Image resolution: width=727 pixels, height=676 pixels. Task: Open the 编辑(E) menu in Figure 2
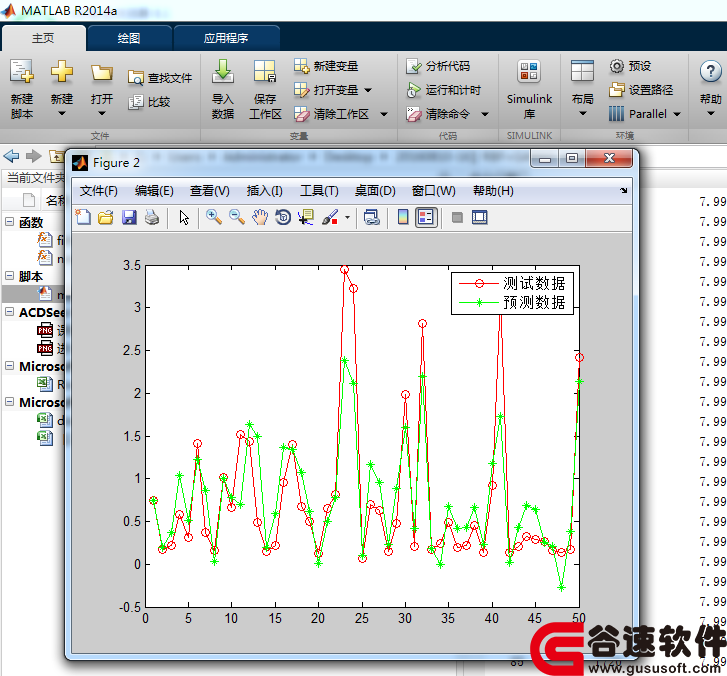point(154,191)
